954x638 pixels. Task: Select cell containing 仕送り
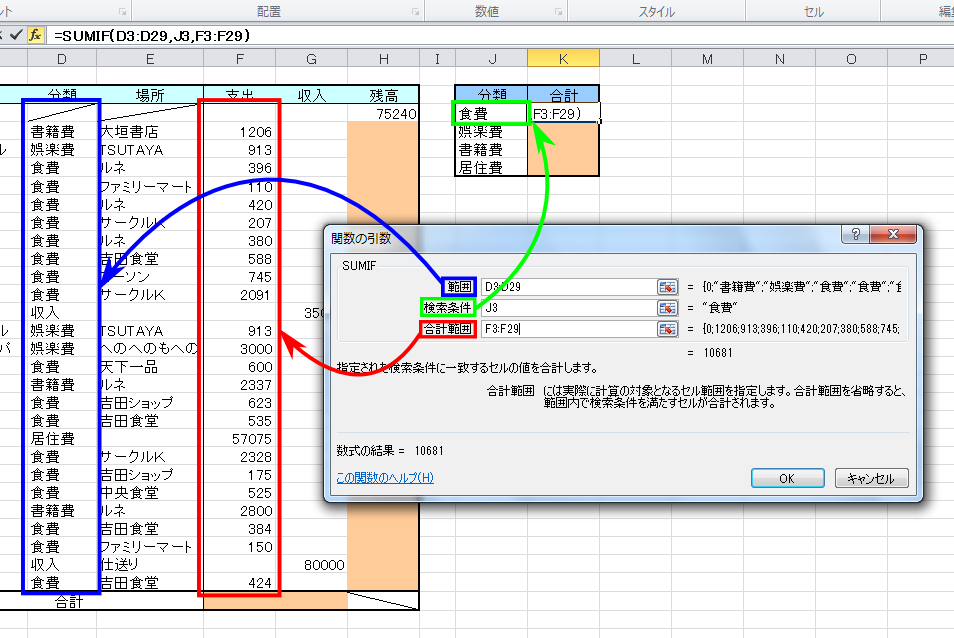coord(150,565)
